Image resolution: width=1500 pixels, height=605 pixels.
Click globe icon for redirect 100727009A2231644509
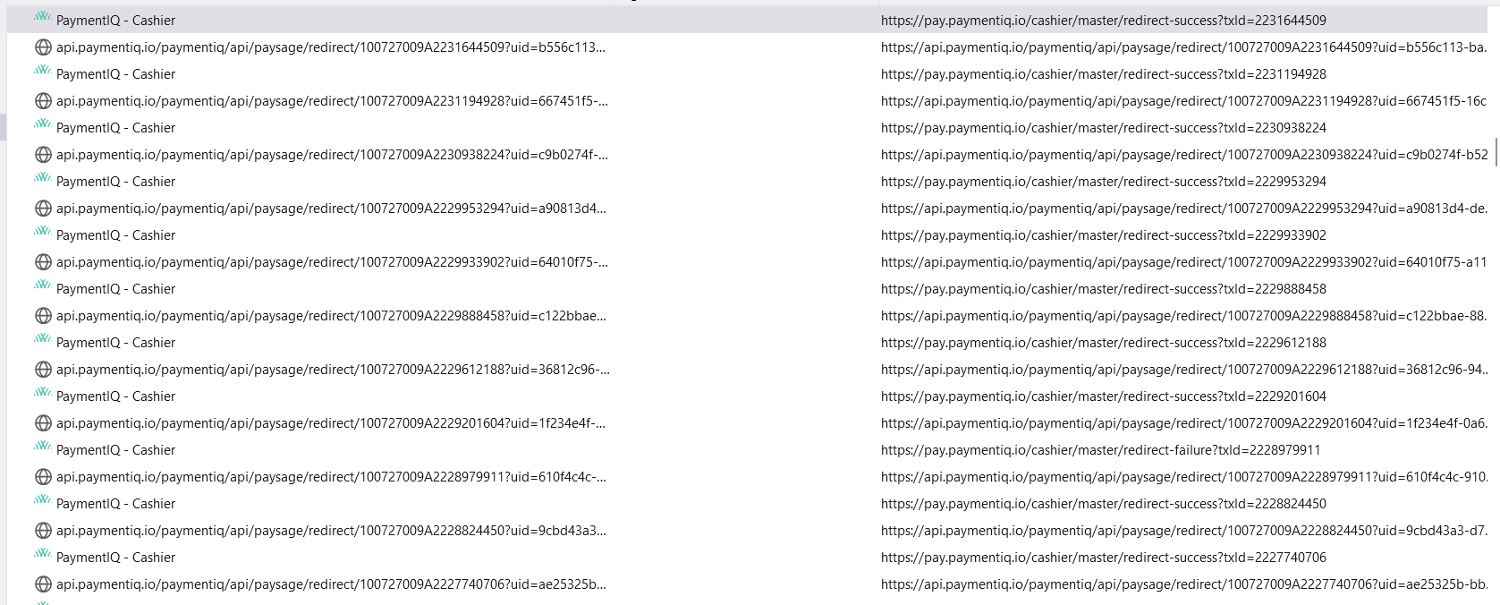point(43,47)
